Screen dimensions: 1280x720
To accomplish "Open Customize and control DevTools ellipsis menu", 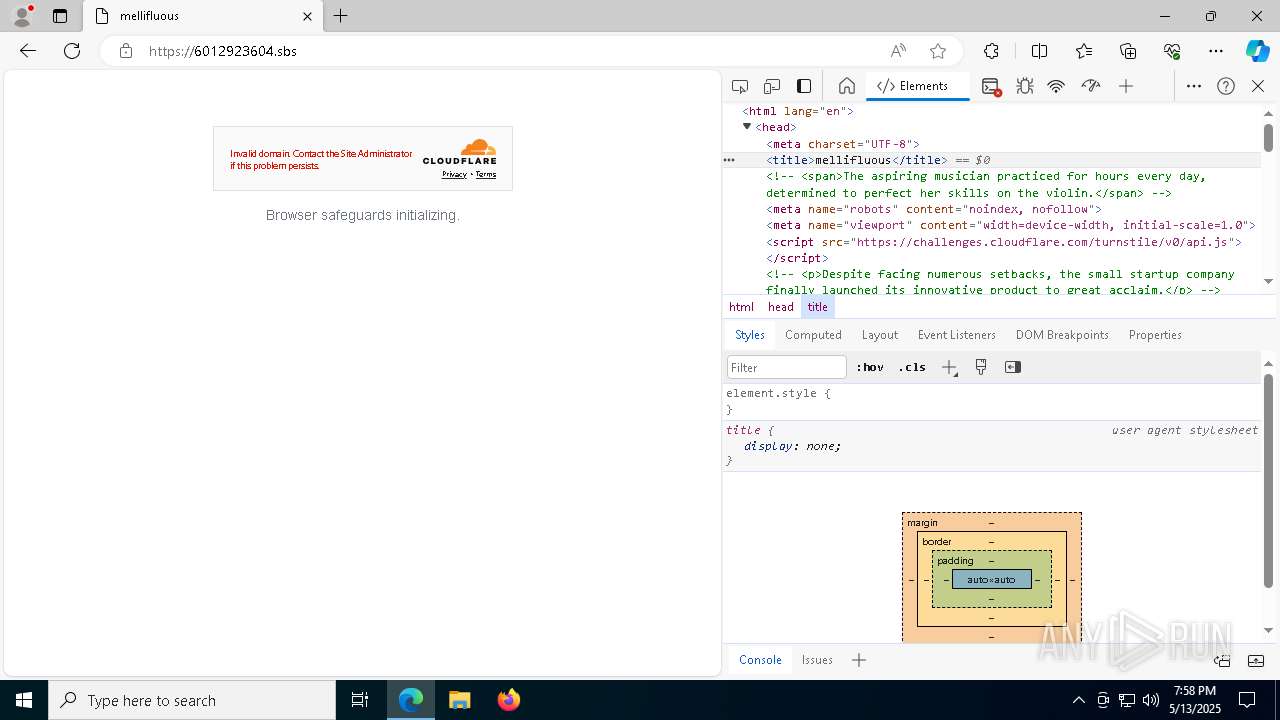I will (x=1194, y=86).
